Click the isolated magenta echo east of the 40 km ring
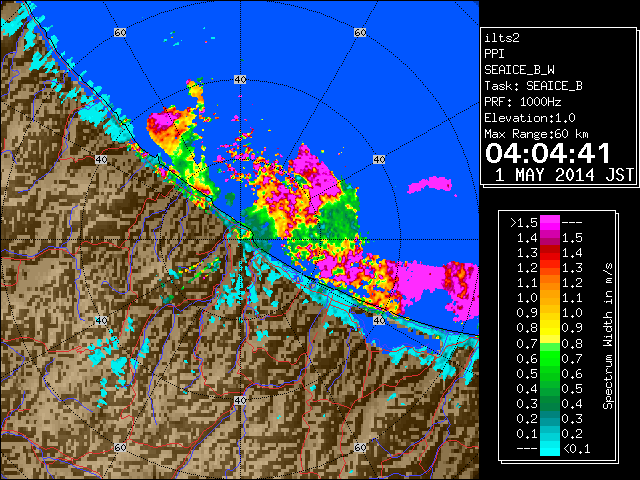Screen dimensions: 640x480 pyautogui.click(x=430, y=184)
